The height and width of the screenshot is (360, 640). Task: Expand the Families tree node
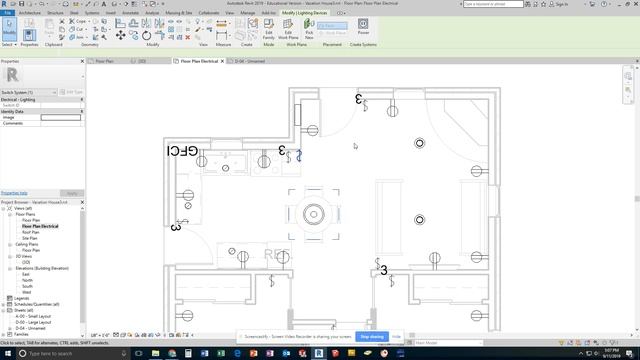point(3,334)
